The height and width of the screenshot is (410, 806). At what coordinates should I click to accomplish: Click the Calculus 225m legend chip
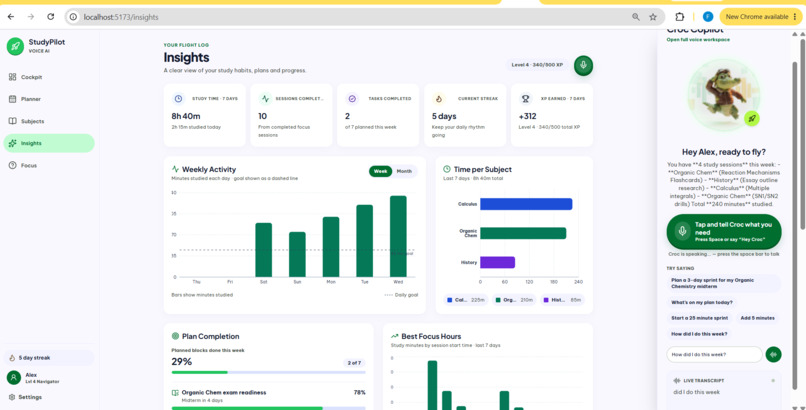[x=466, y=300]
